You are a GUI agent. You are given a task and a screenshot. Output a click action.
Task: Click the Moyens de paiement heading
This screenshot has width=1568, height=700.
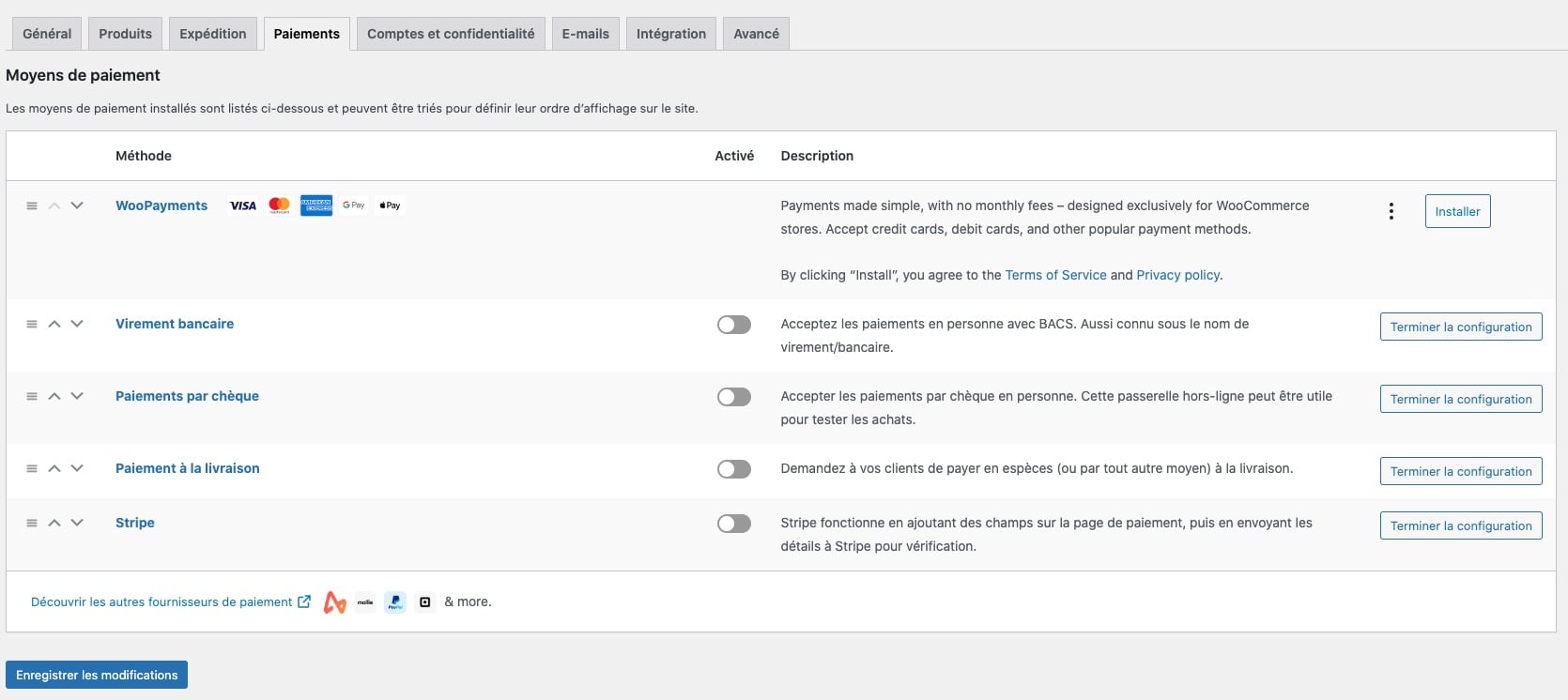[83, 75]
